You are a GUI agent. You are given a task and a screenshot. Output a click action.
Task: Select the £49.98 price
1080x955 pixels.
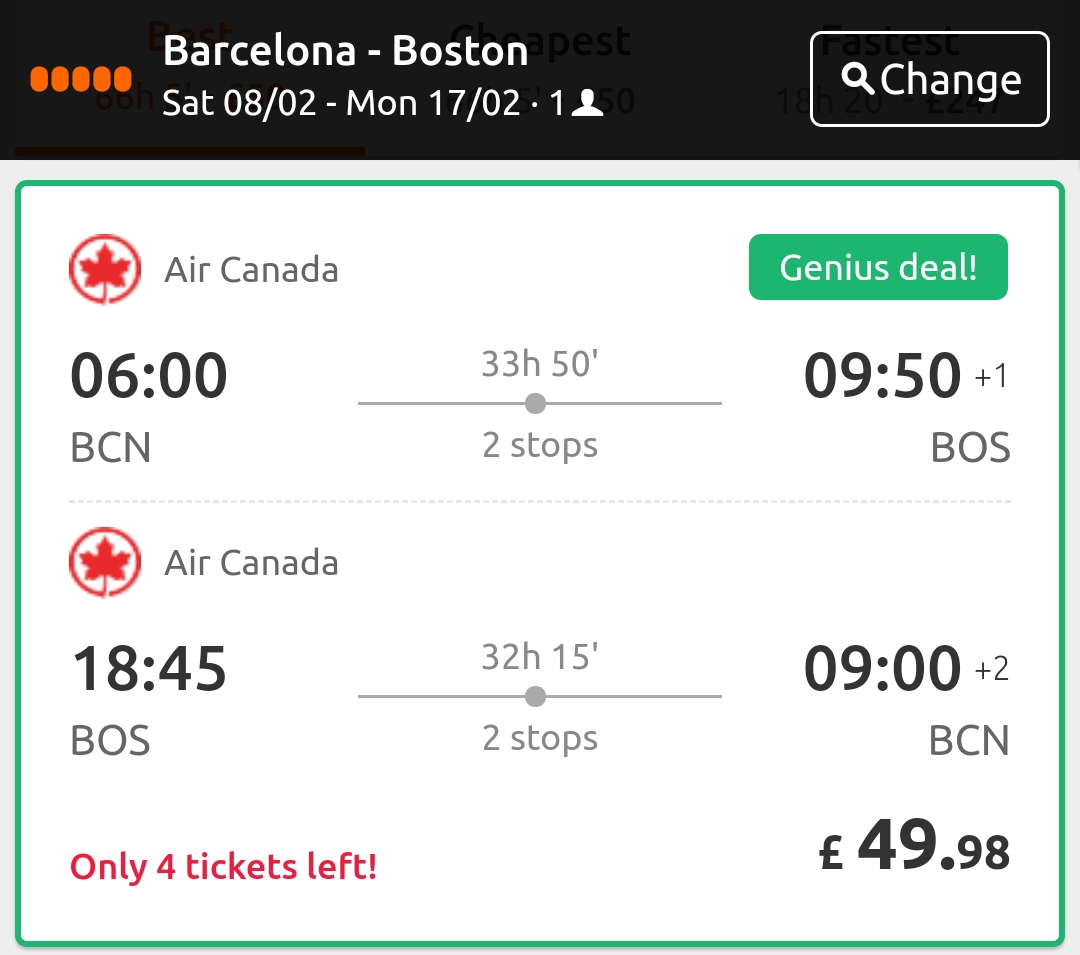point(914,846)
